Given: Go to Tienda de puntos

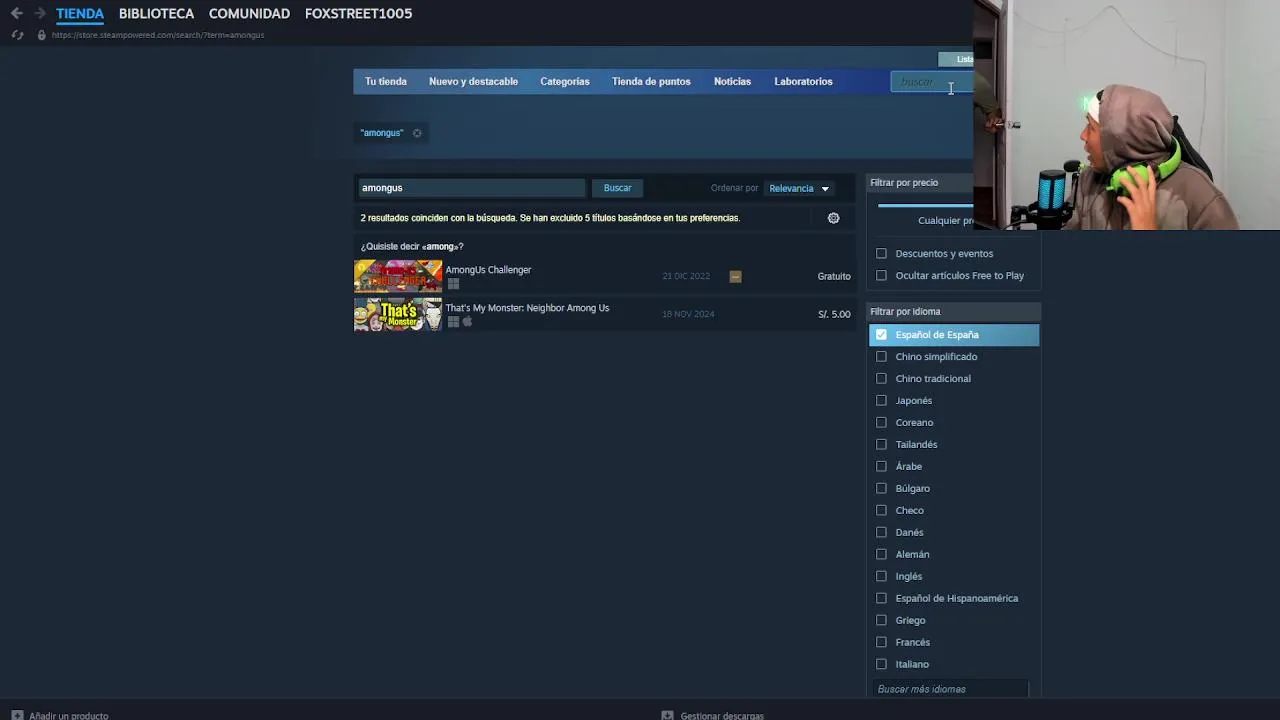Looking at the screenshot, I should (x=651, y=82).
